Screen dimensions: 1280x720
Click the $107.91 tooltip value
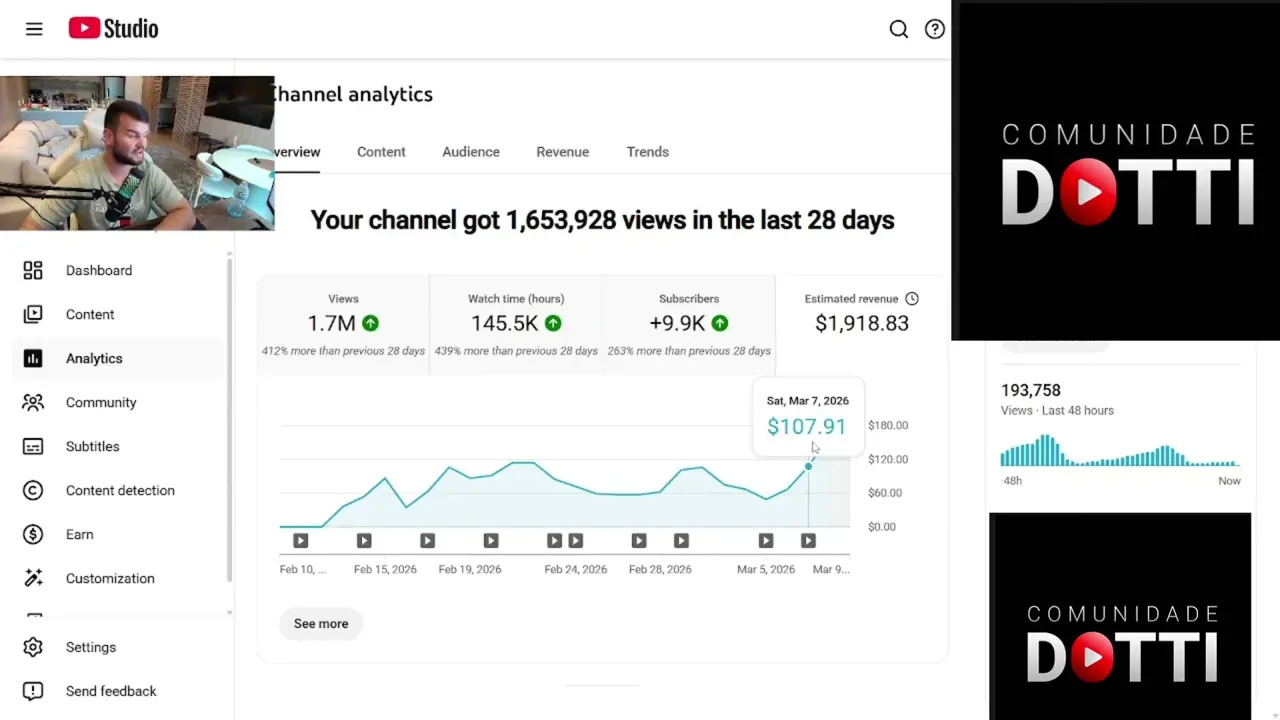tap(806, 427)
